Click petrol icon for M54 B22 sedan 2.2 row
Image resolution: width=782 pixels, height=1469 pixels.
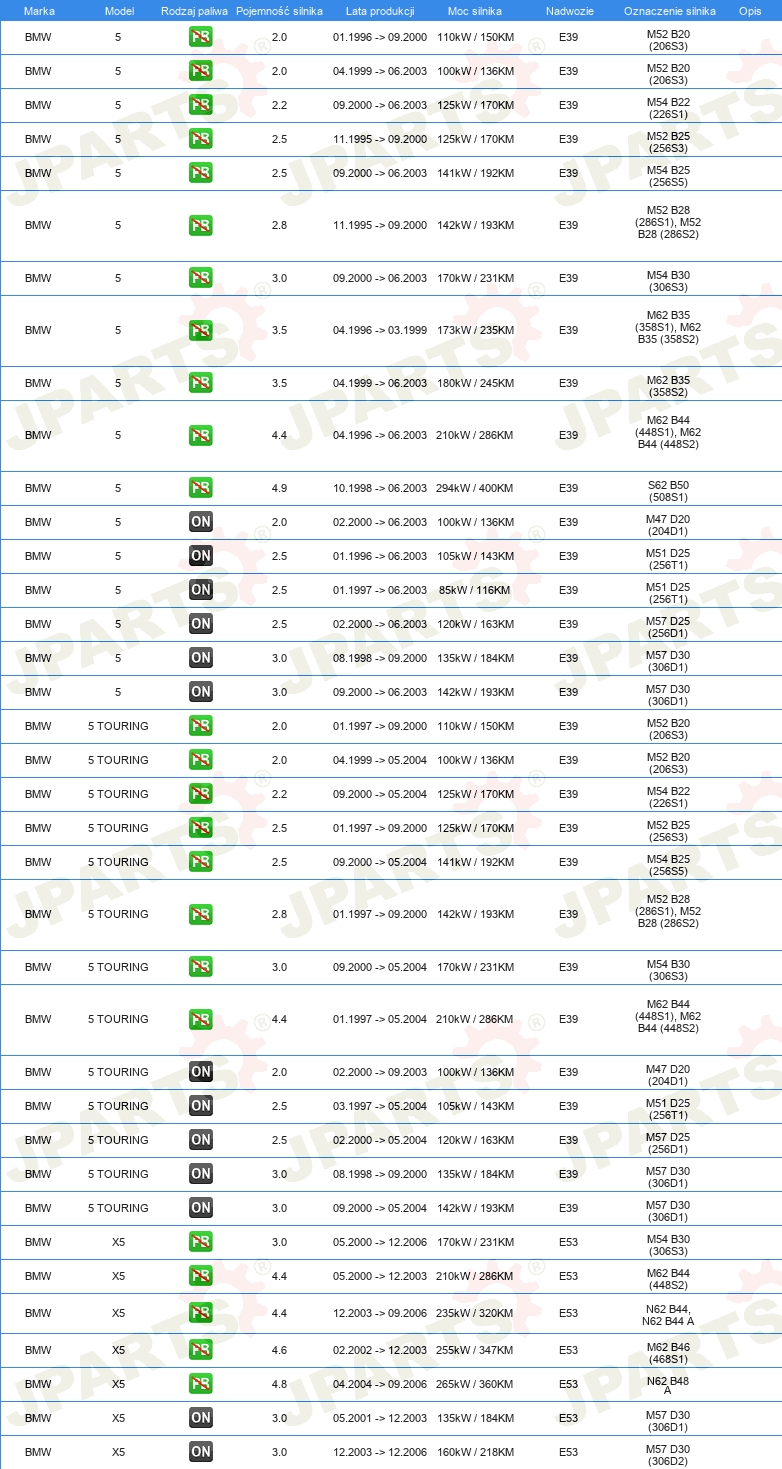[201, 105]
